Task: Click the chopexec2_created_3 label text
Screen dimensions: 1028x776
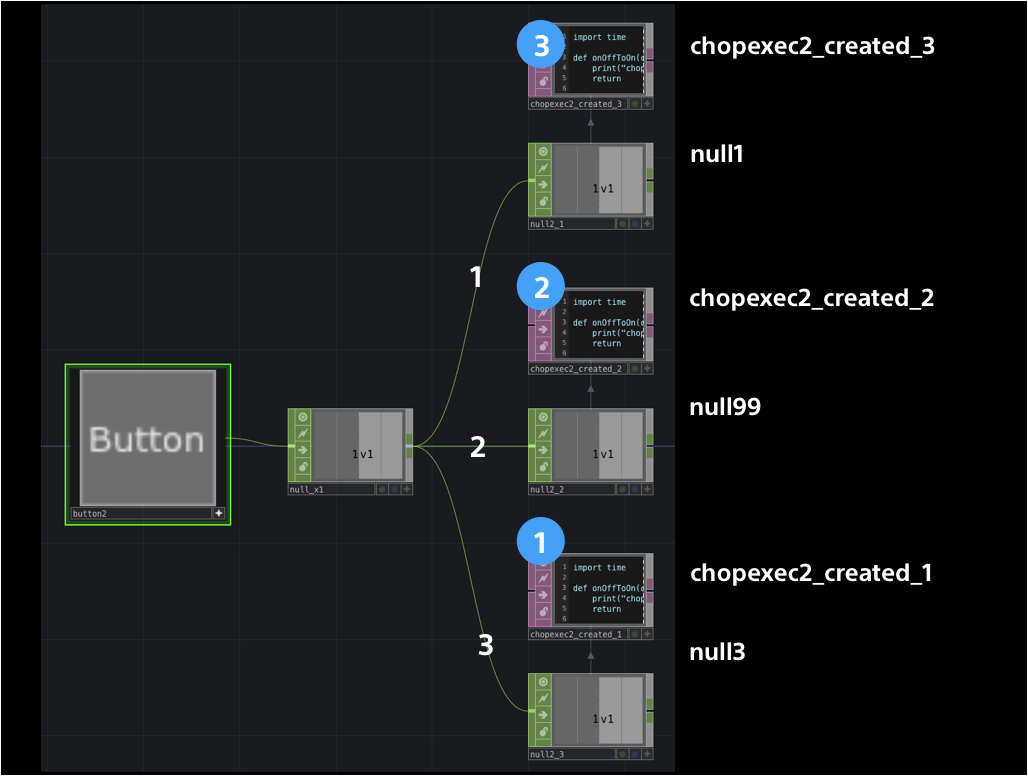Action: click(x=811, y=45)
